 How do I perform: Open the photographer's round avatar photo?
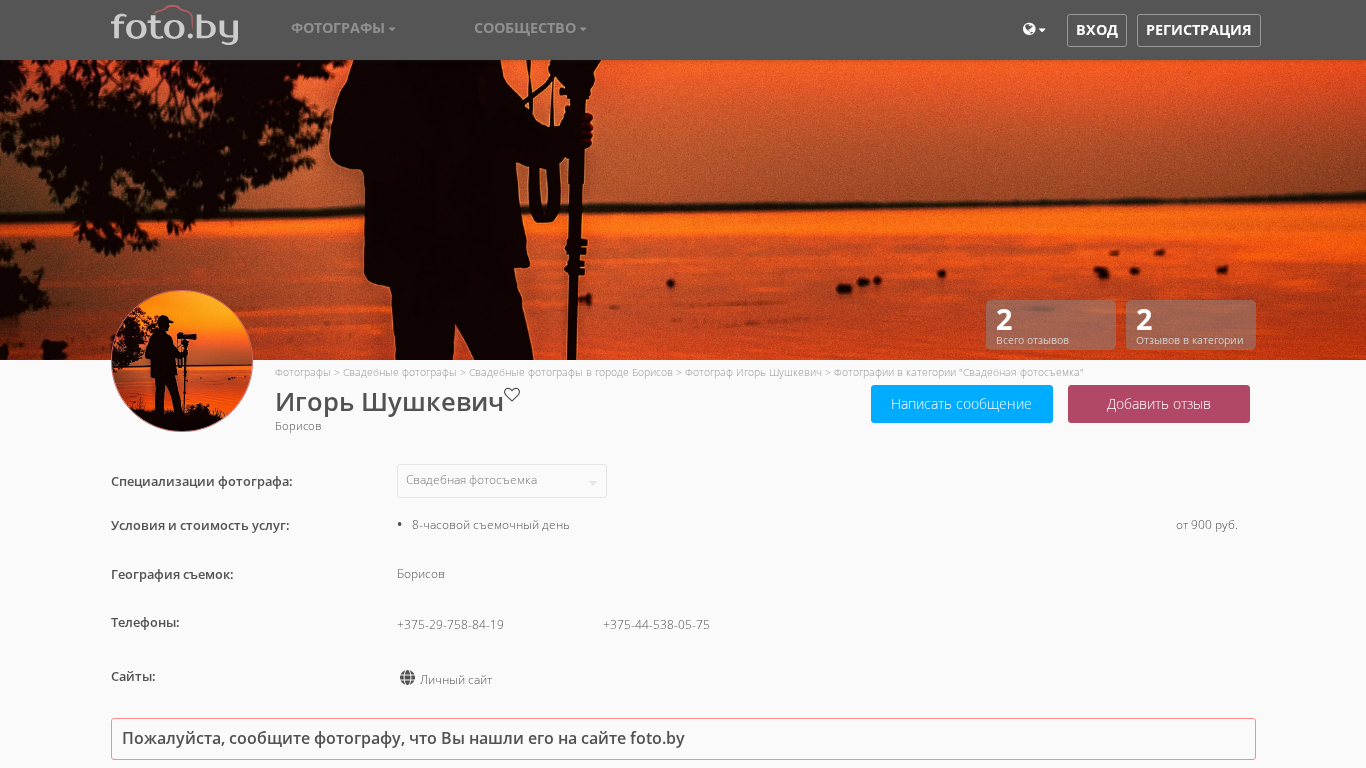[182, 361]
